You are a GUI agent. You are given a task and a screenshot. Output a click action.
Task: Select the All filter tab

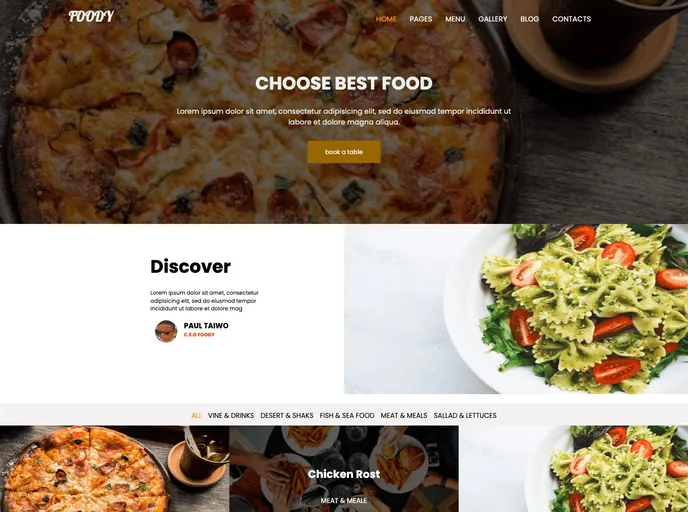pos(196,415)
